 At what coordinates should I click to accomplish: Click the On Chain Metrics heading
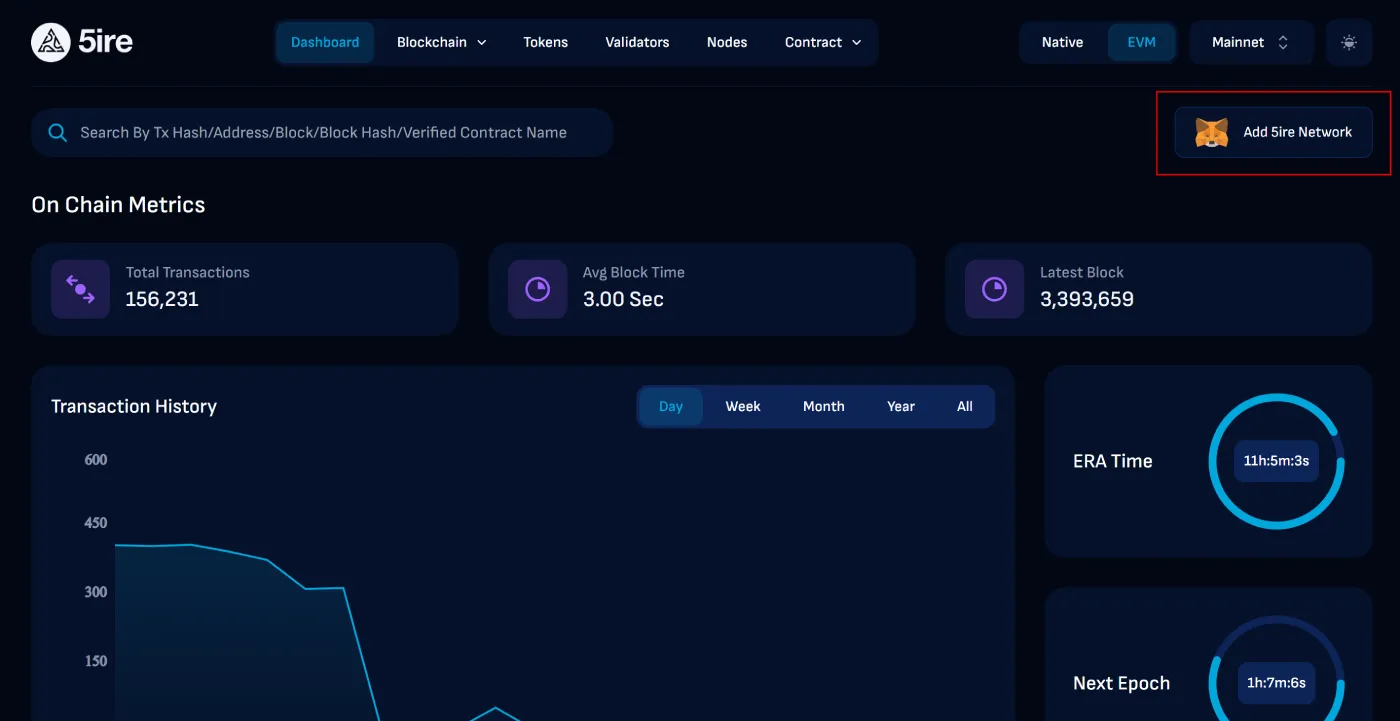[x=118, y=205]
